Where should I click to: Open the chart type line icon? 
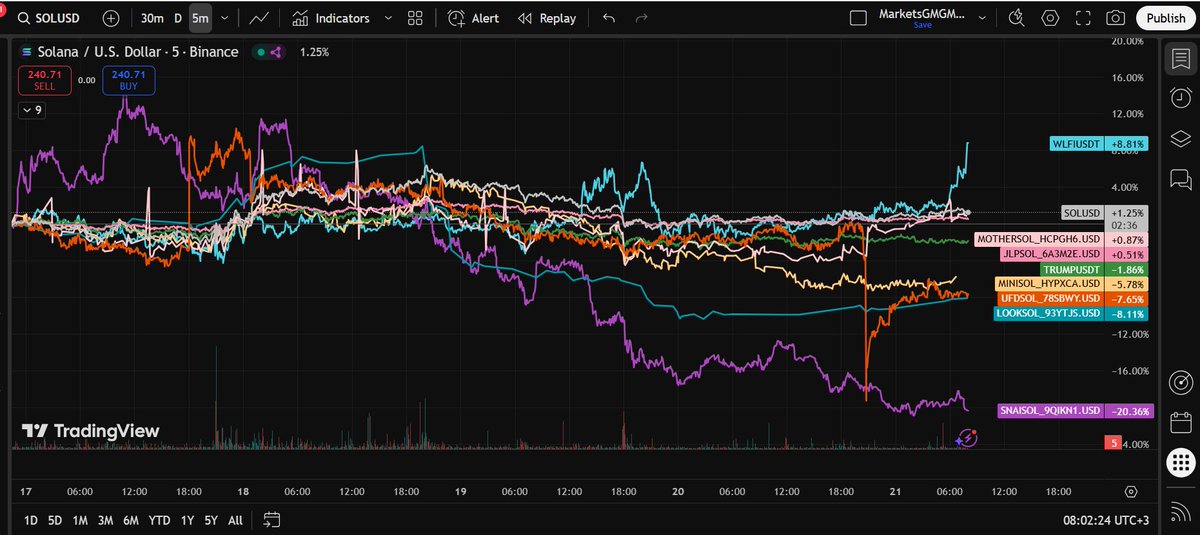pyautogui.click(x=259, y=18)
